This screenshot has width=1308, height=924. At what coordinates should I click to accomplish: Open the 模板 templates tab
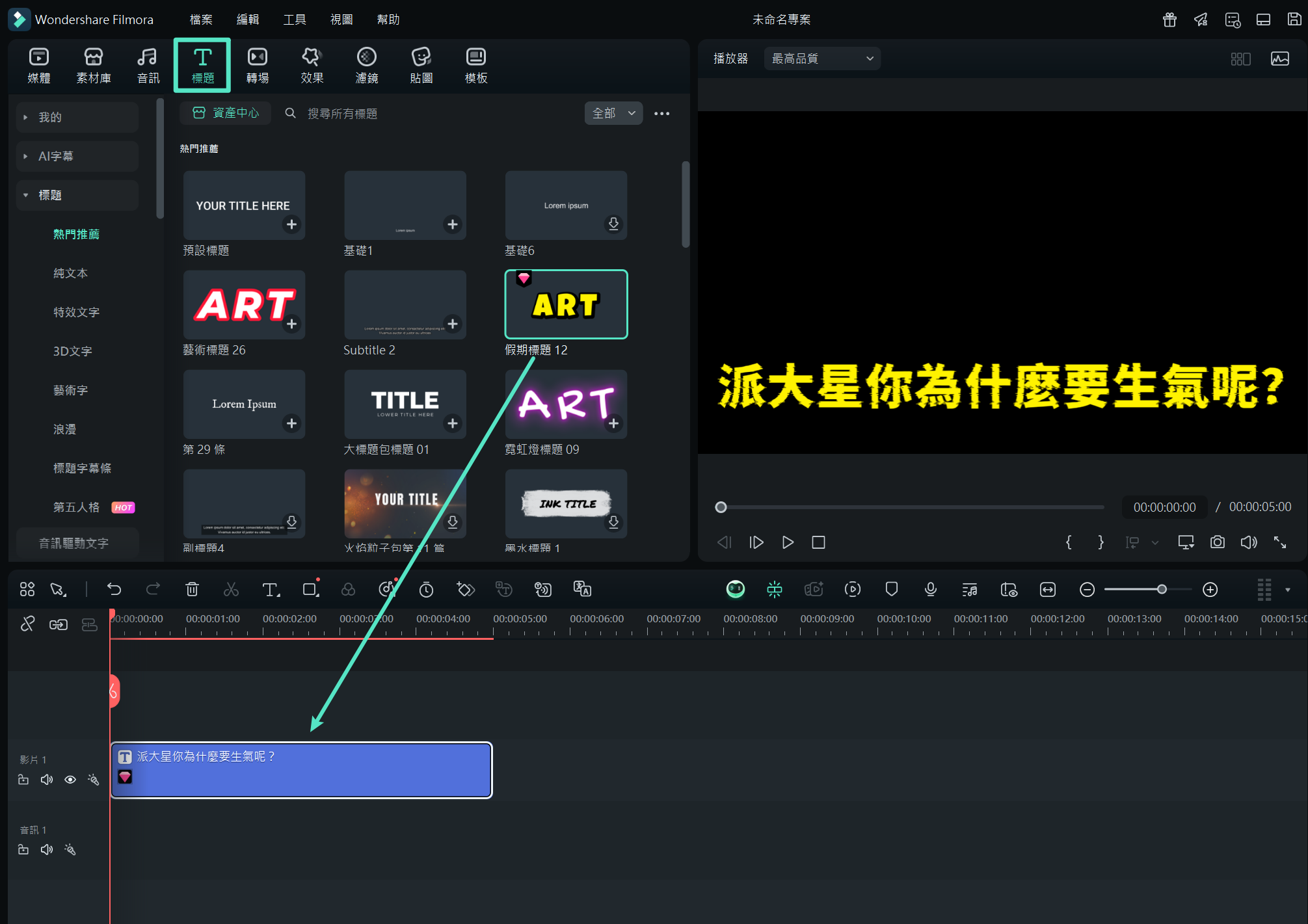pos(476,65)
